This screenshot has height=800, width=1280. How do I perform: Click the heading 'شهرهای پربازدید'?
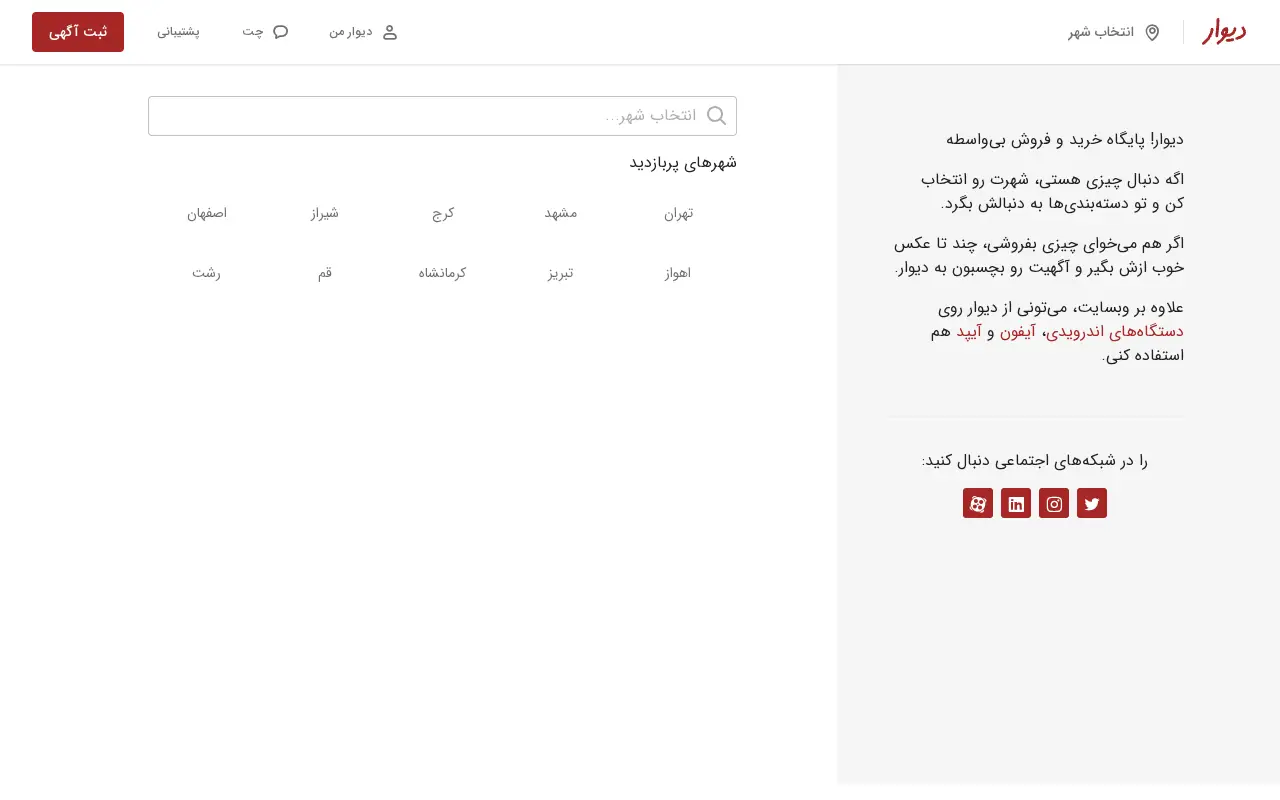[x=683, y=163]
